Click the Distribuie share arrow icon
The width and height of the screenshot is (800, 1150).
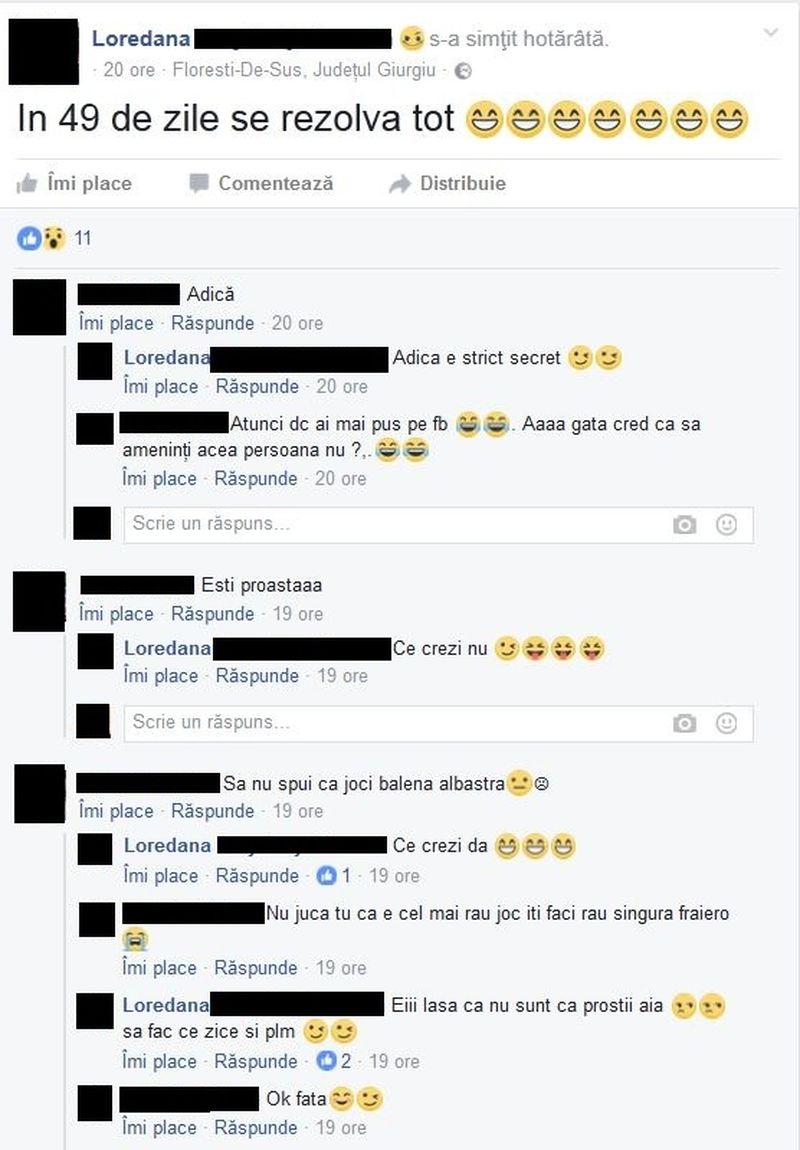pyautogui.click(x=400, y=183)
